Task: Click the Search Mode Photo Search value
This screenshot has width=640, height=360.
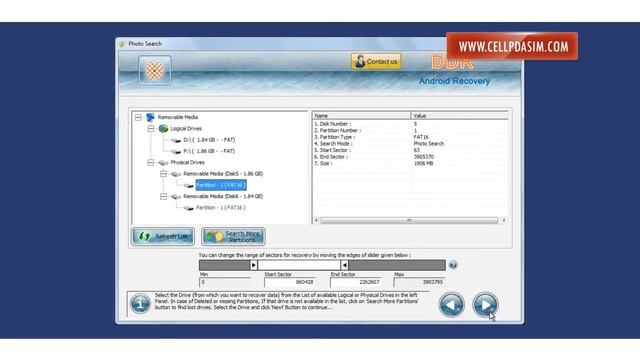Action: pos(429,144)
